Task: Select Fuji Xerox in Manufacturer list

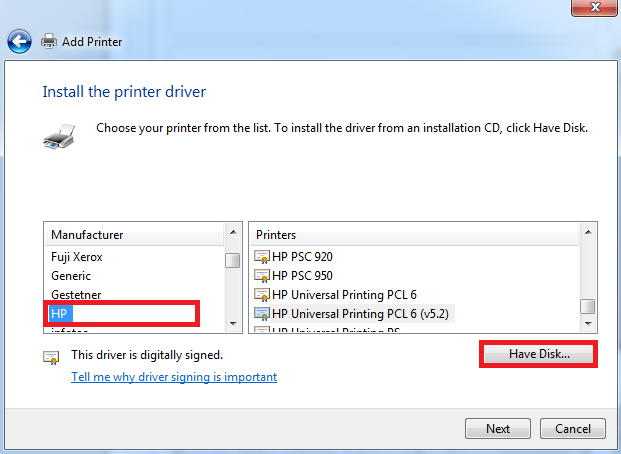Action: tap(76, 257)
